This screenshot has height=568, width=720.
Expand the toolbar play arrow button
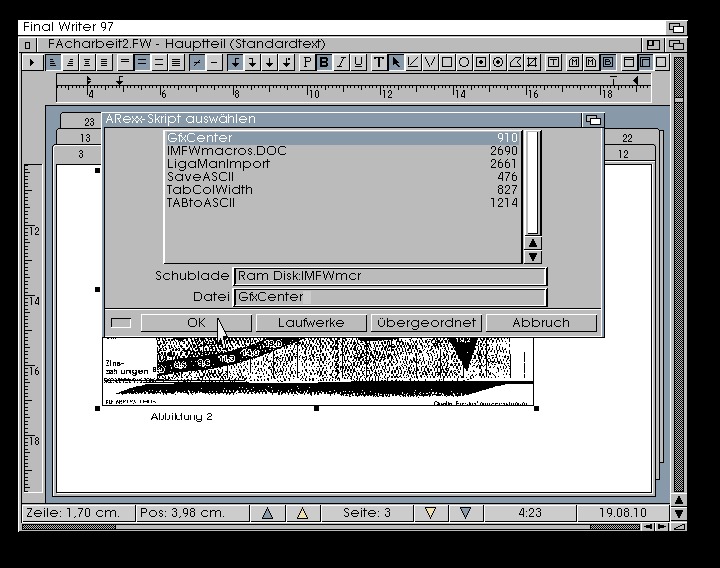(31, 62)
